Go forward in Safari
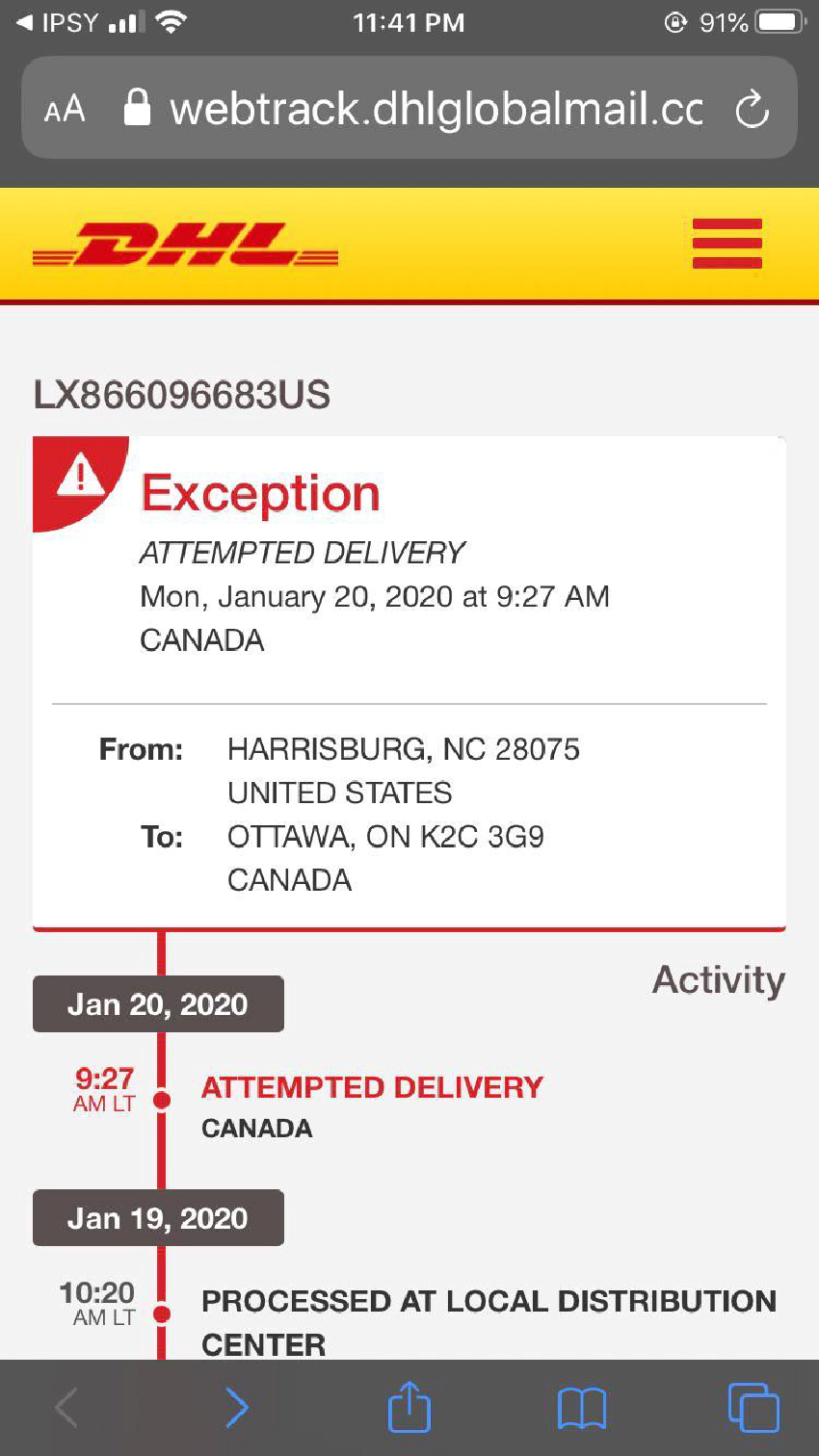 [x=236, y=1408]
